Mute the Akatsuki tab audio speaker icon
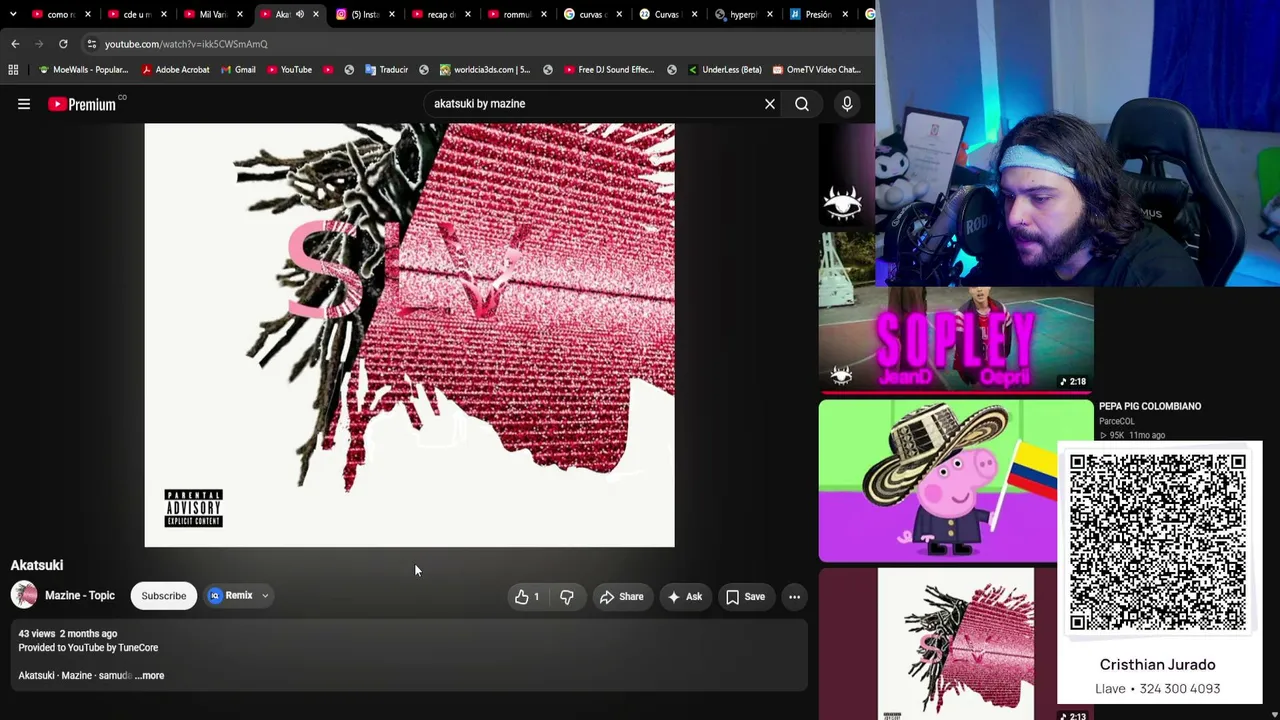The width and height of the screenshot is (1280, 720). pos(299,14)
